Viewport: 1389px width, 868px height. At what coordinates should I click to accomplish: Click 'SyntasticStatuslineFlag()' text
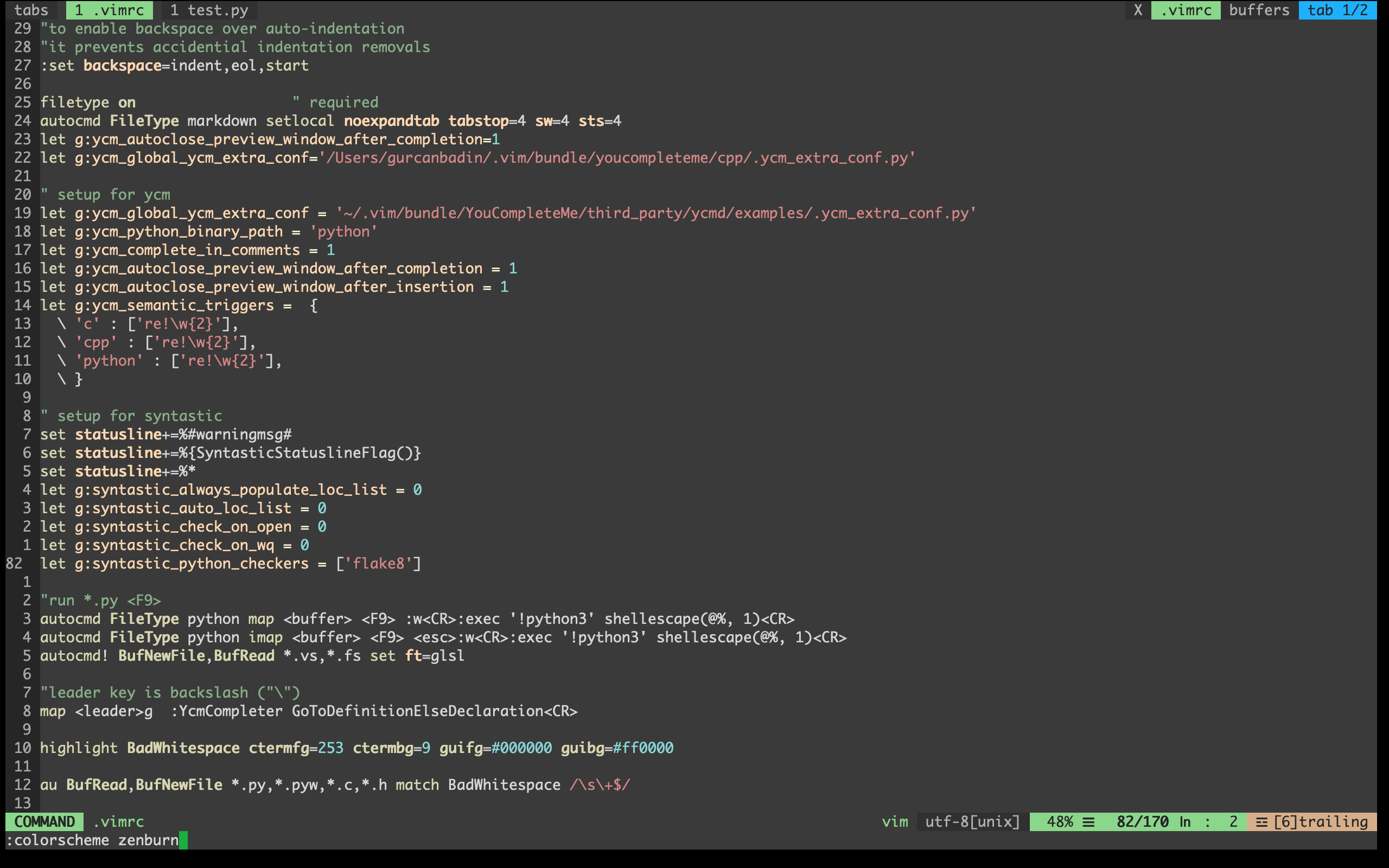(304, 452)
